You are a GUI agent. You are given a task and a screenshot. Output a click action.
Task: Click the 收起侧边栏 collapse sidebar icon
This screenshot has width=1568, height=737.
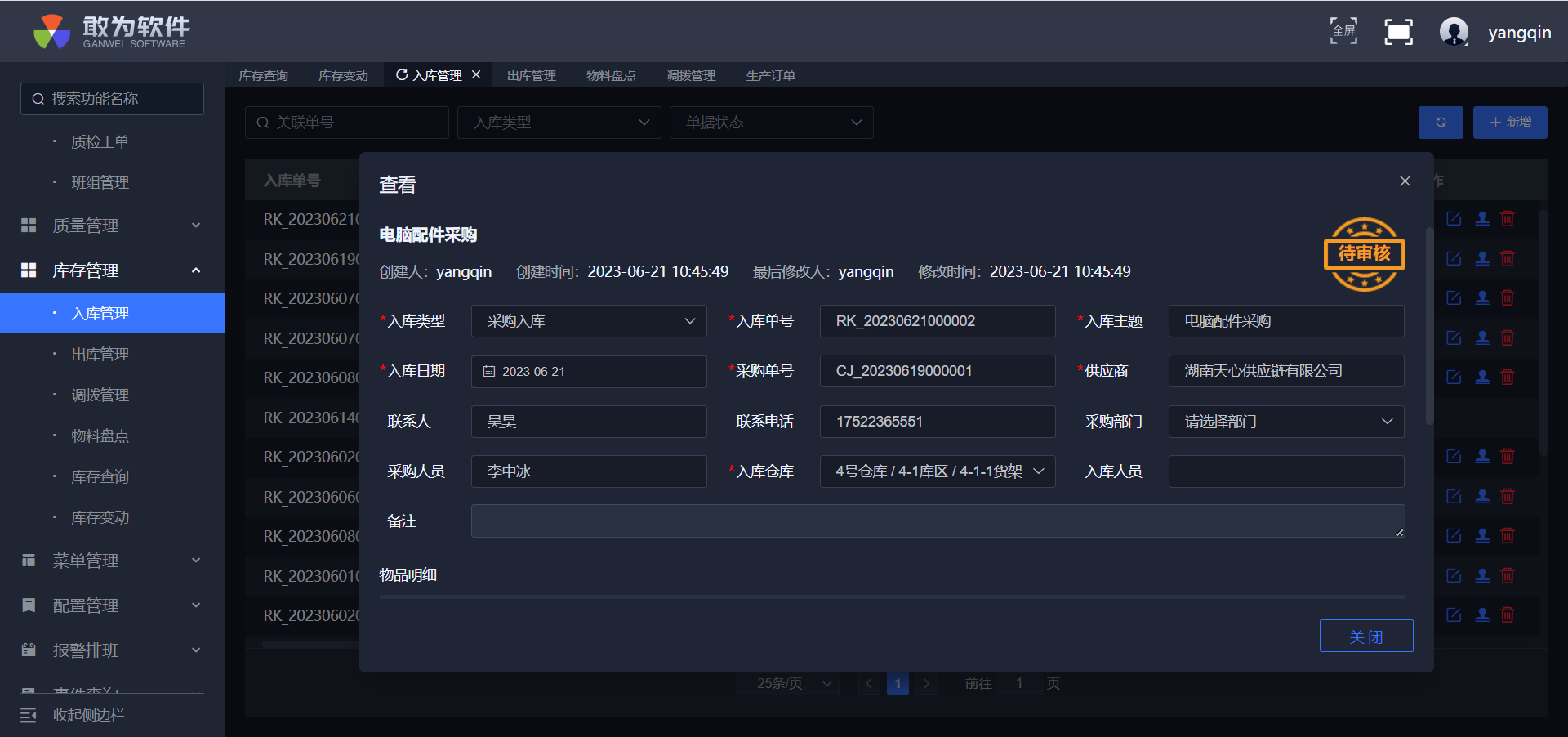[x=29, y=716]
